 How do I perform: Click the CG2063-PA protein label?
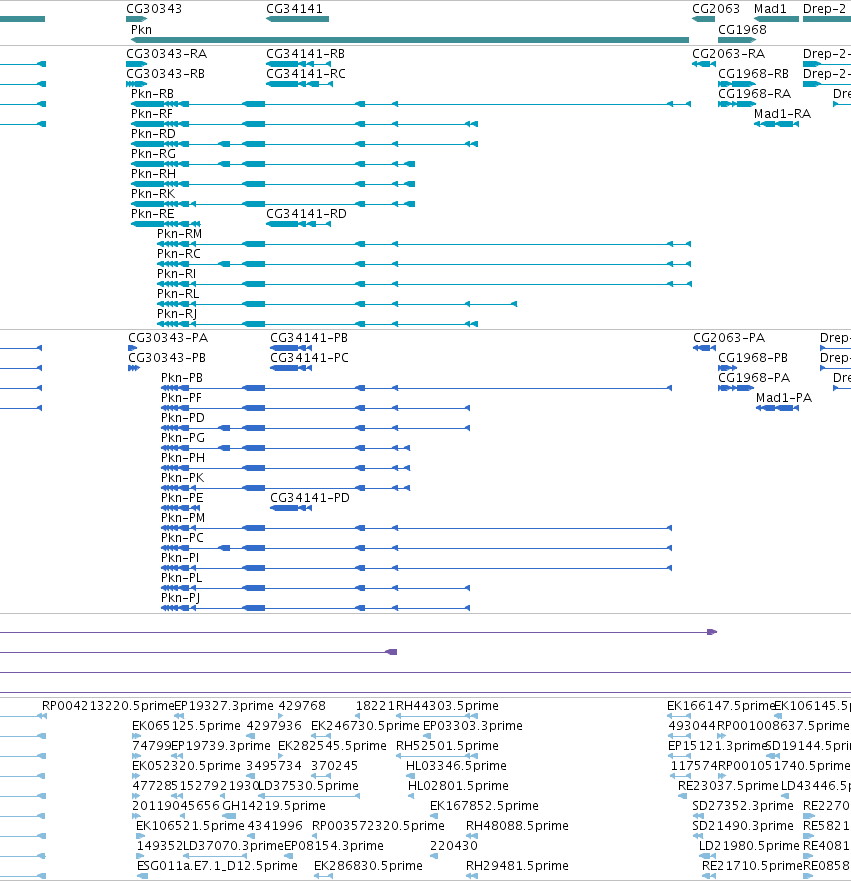(x=729, y=338)
